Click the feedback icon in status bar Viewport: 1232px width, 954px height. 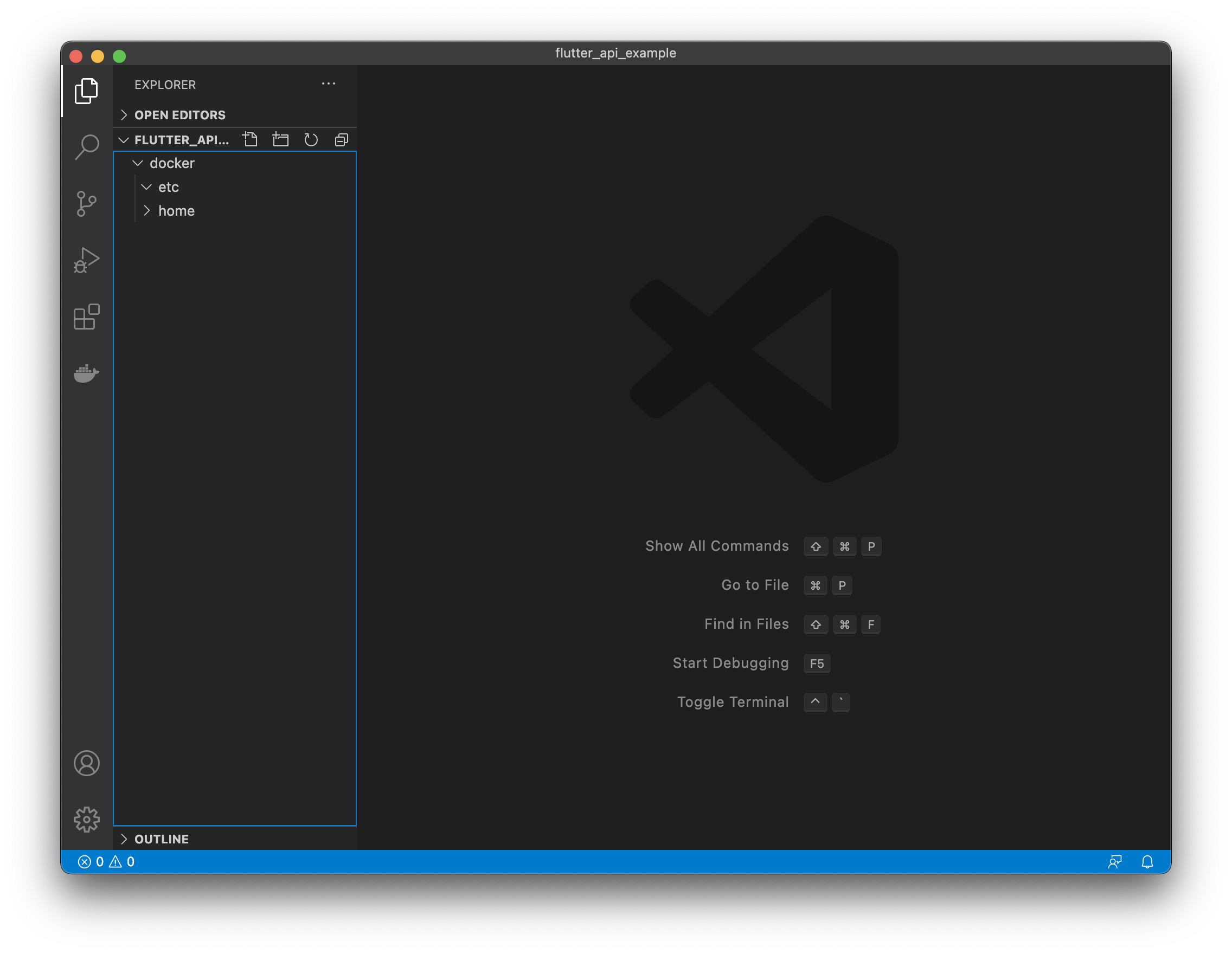1115,861
